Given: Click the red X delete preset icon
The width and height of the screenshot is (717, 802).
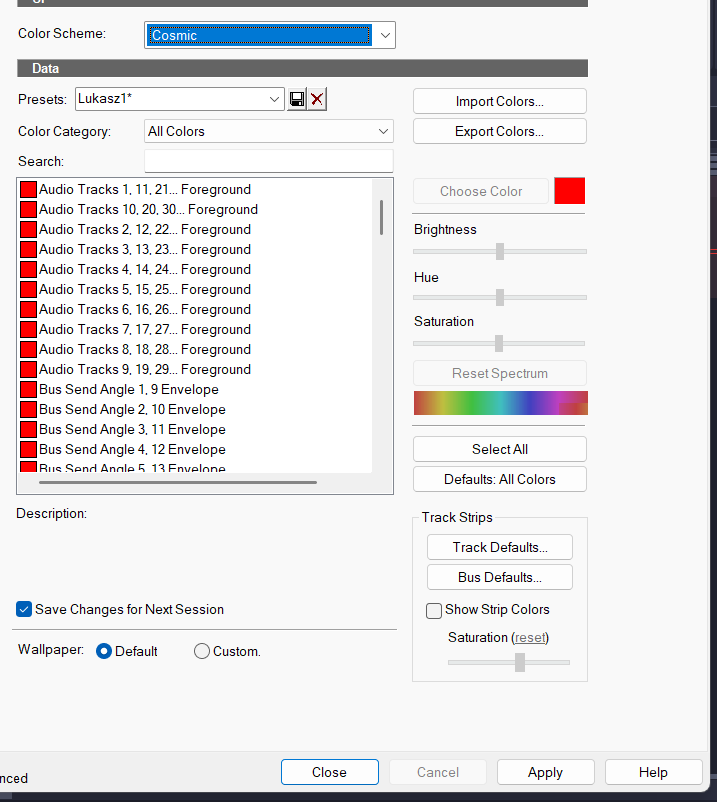Looking at the screenshot, I should (x=317, y=99).
